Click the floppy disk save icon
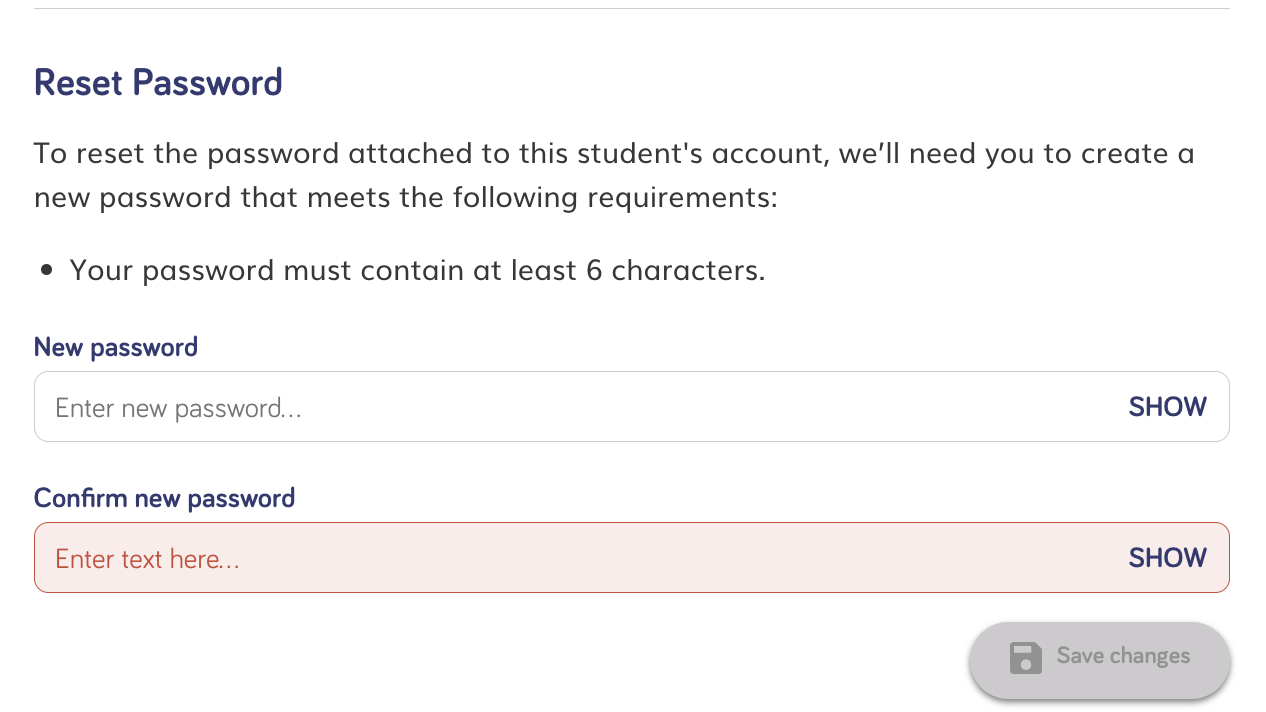 1026,657
